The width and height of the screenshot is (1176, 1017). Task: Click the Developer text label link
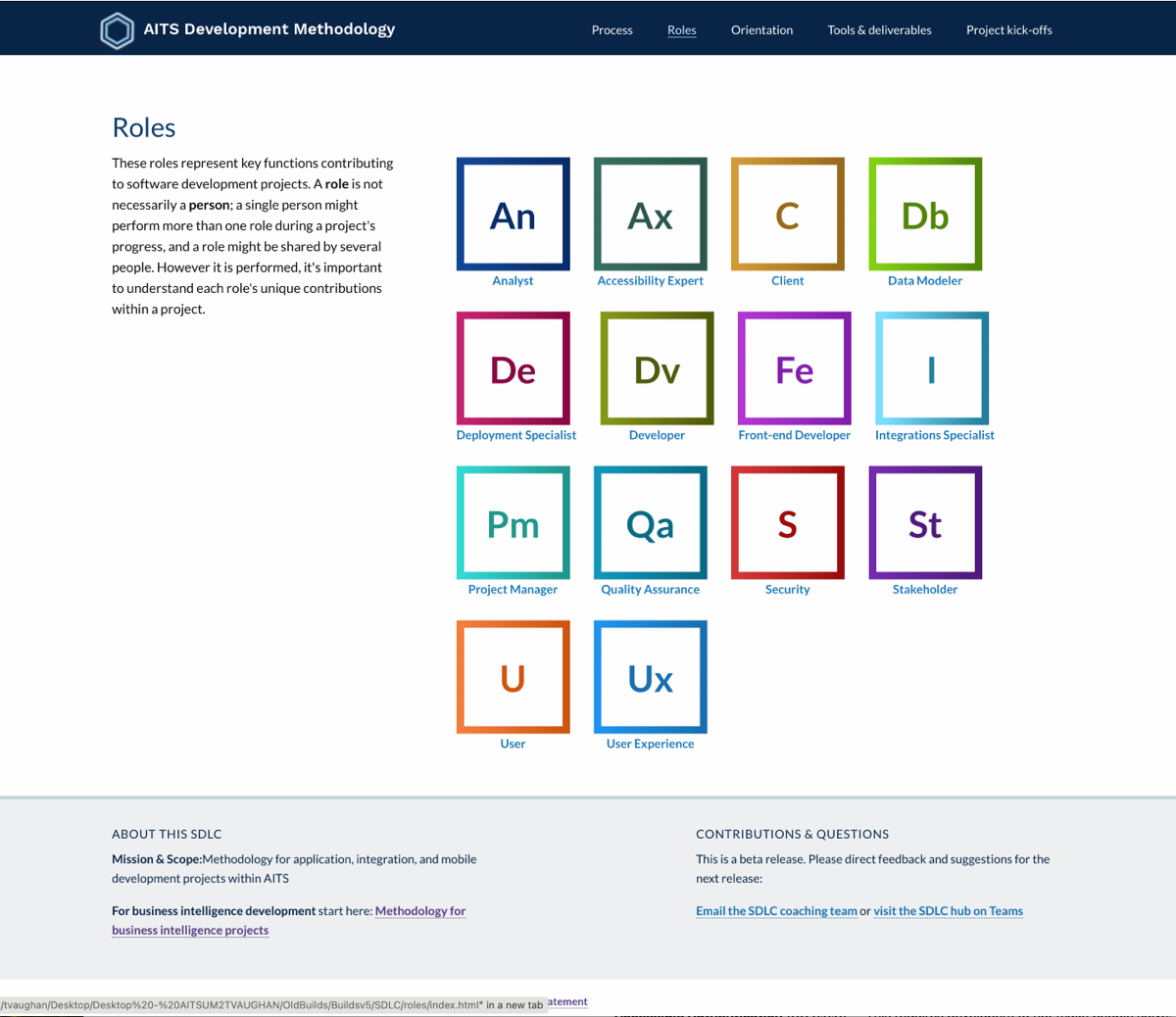point(657,435)
